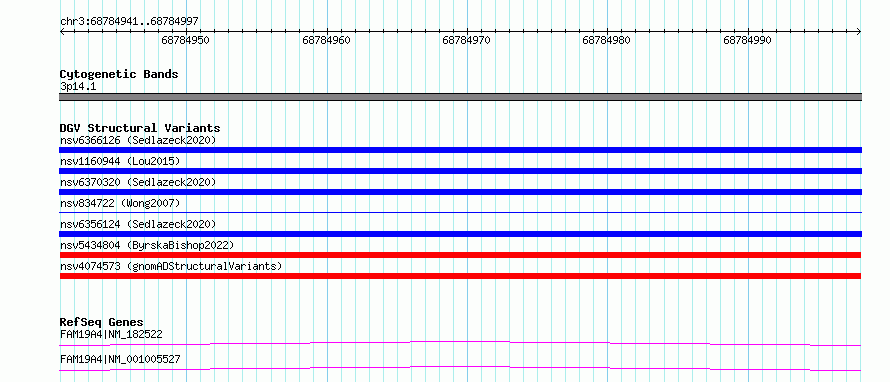This screenshot has width=890, height=382.
Task: Select variant label nsv834722 (Wong2007)
Action: tap(120, 203)
